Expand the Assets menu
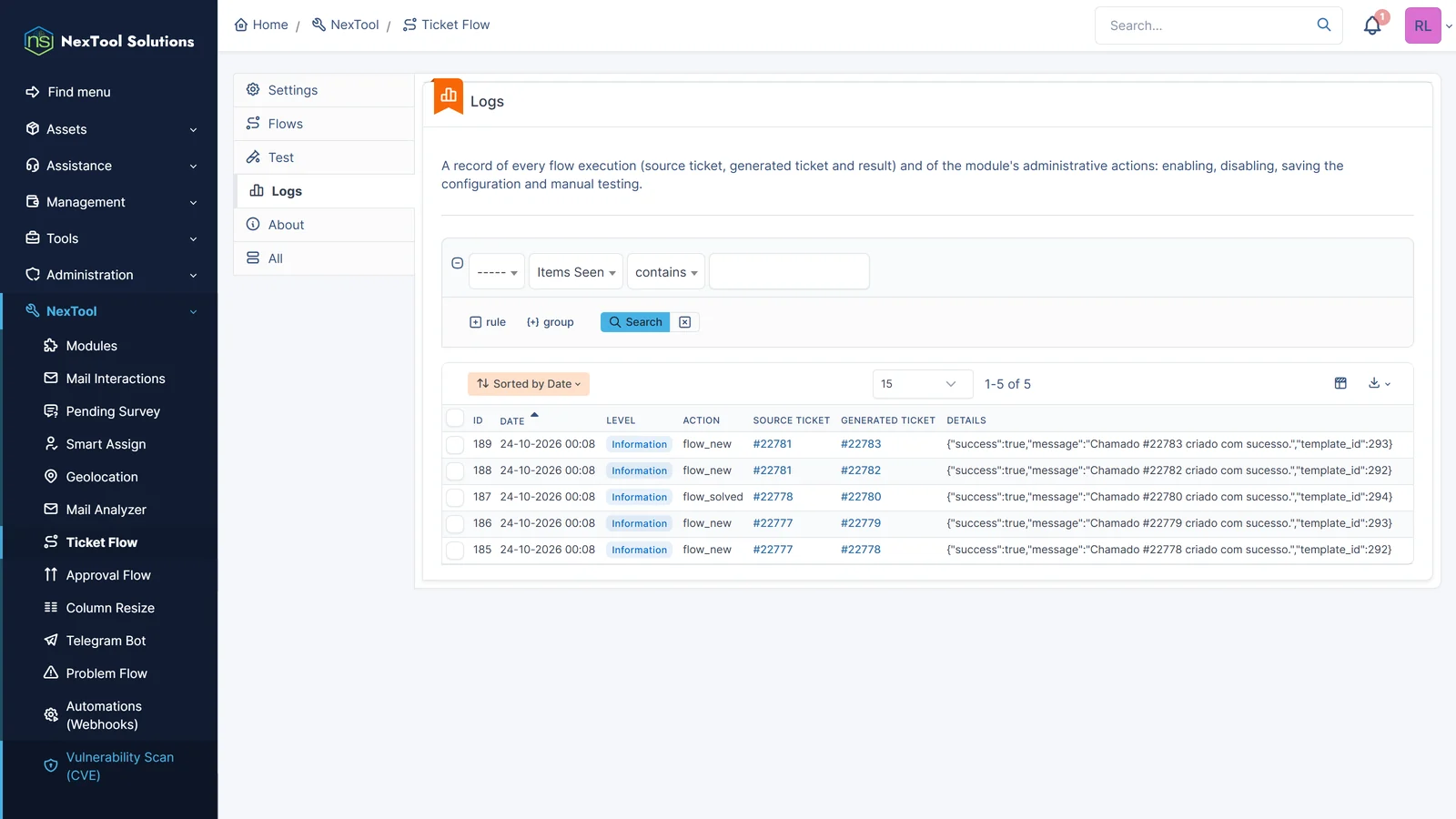 pyautogui.click(x=109, y=129)
